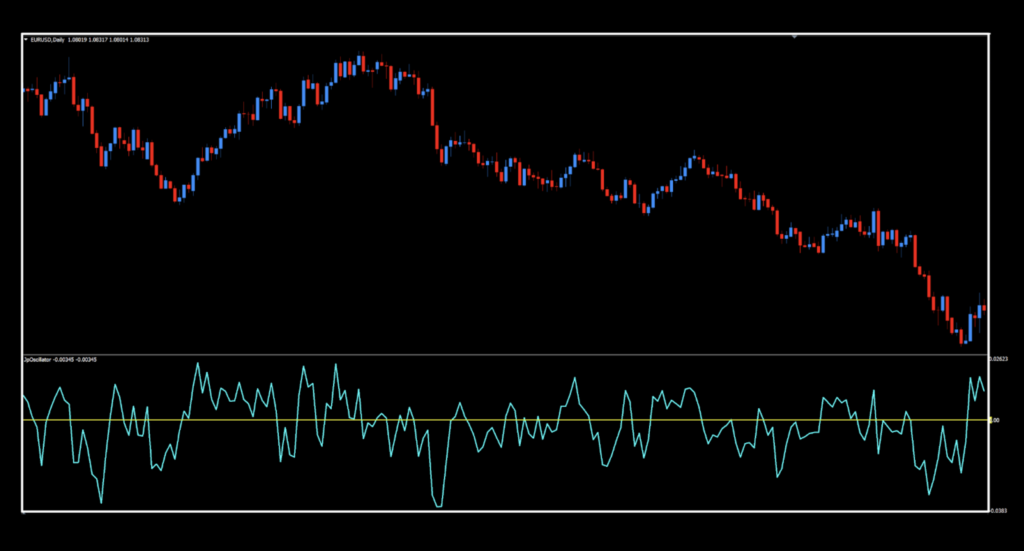Click the 0.02623 maximum value on oscillator scale
Screen dimensions: 1024x551
(x=998, y=358)
